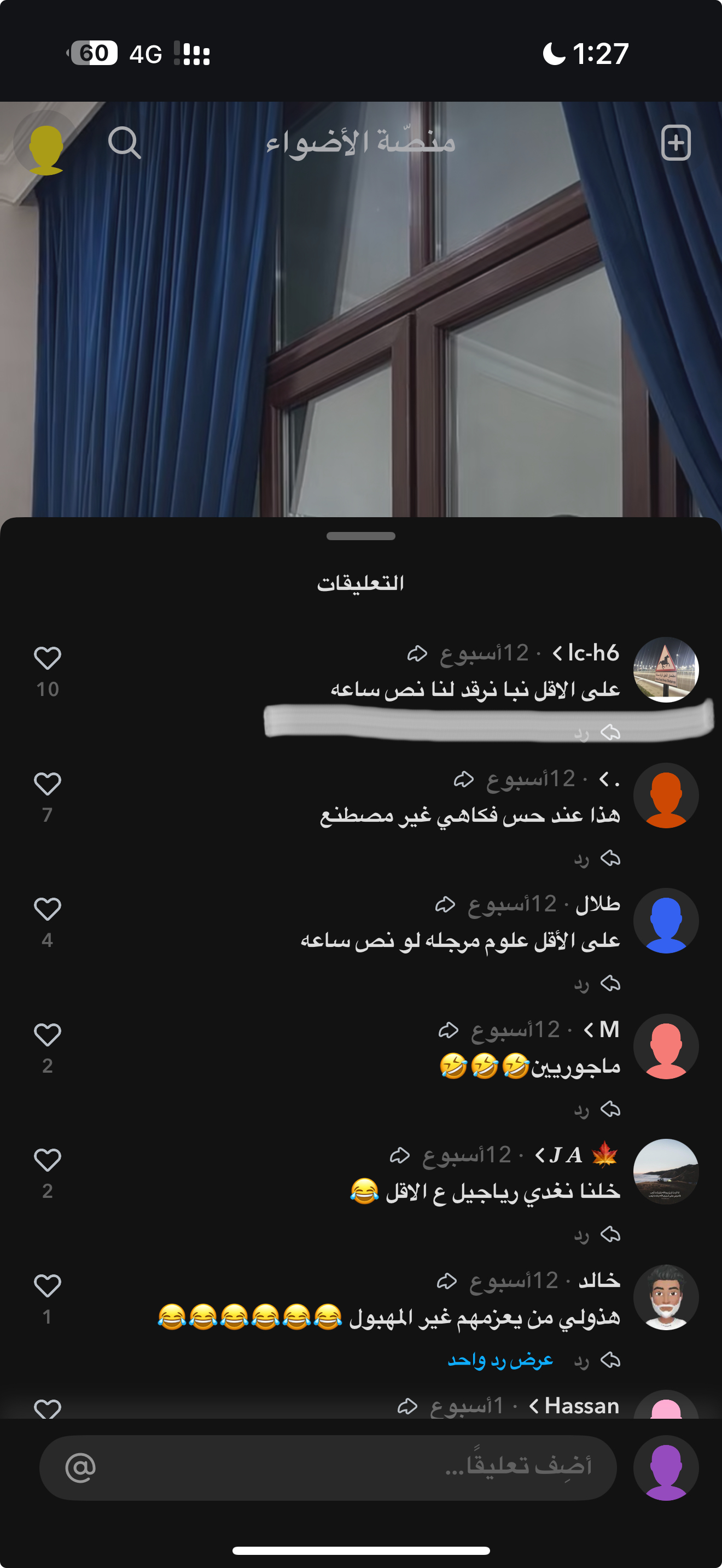Share the lc-h6 comment via arrow
The image size is (722, 1568).
[x=418, y=654]
